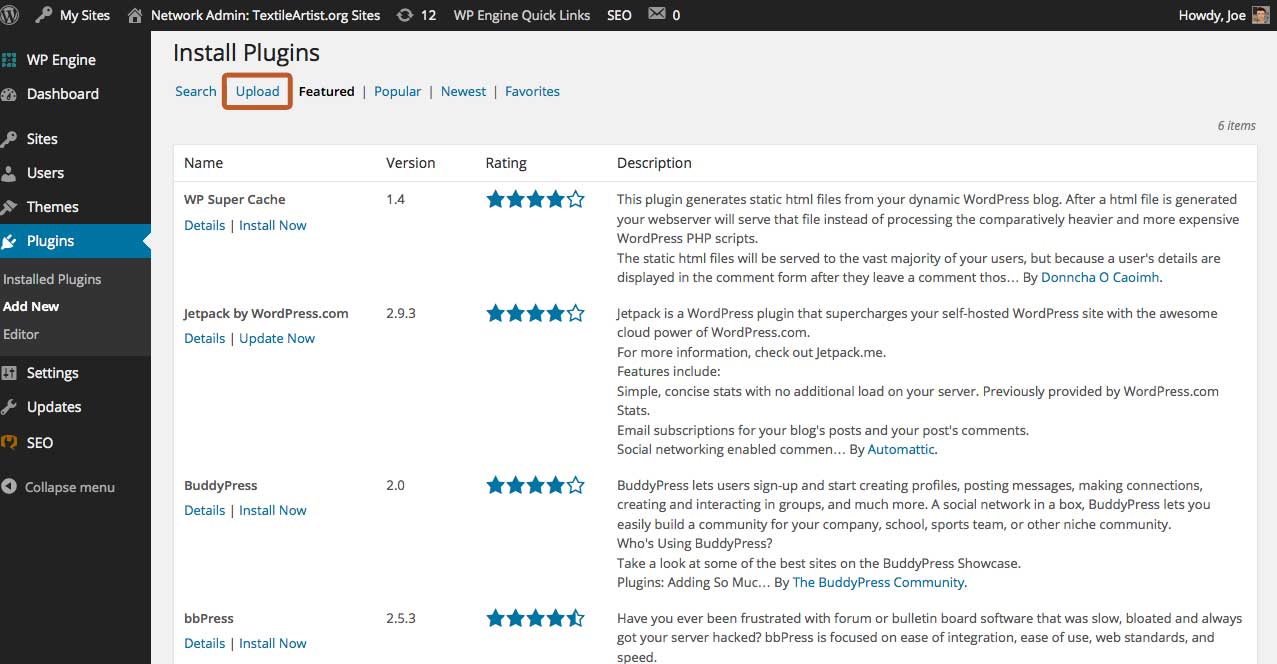Click Install Now for WP Super Cache

[x=273, y=225]
